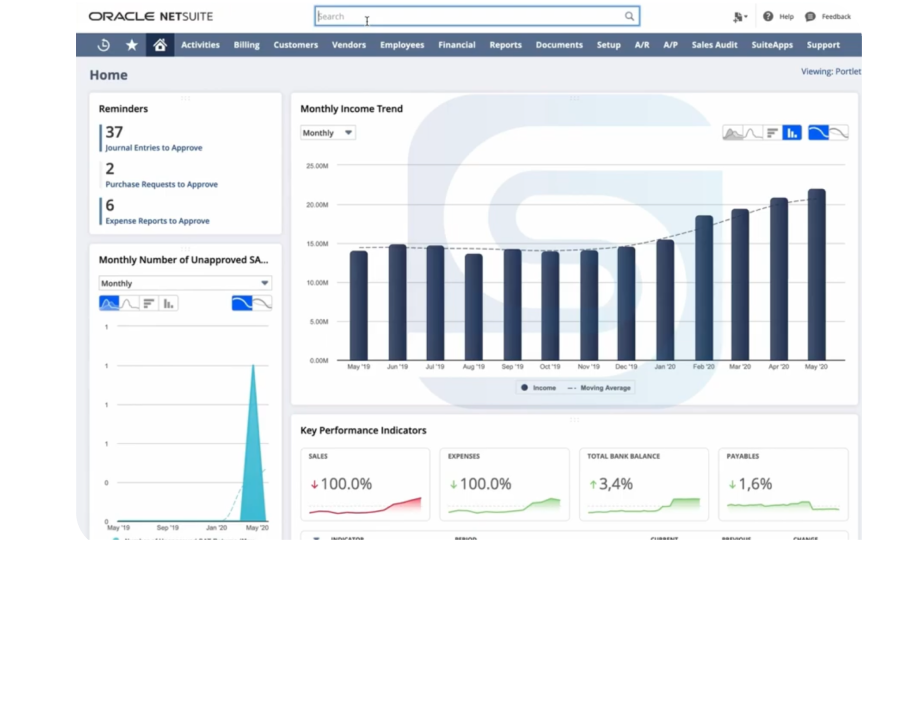Open Monthly dropdown in Unapproved SA portlet
This screenshot has height=712, width=900.
(185, 284)
